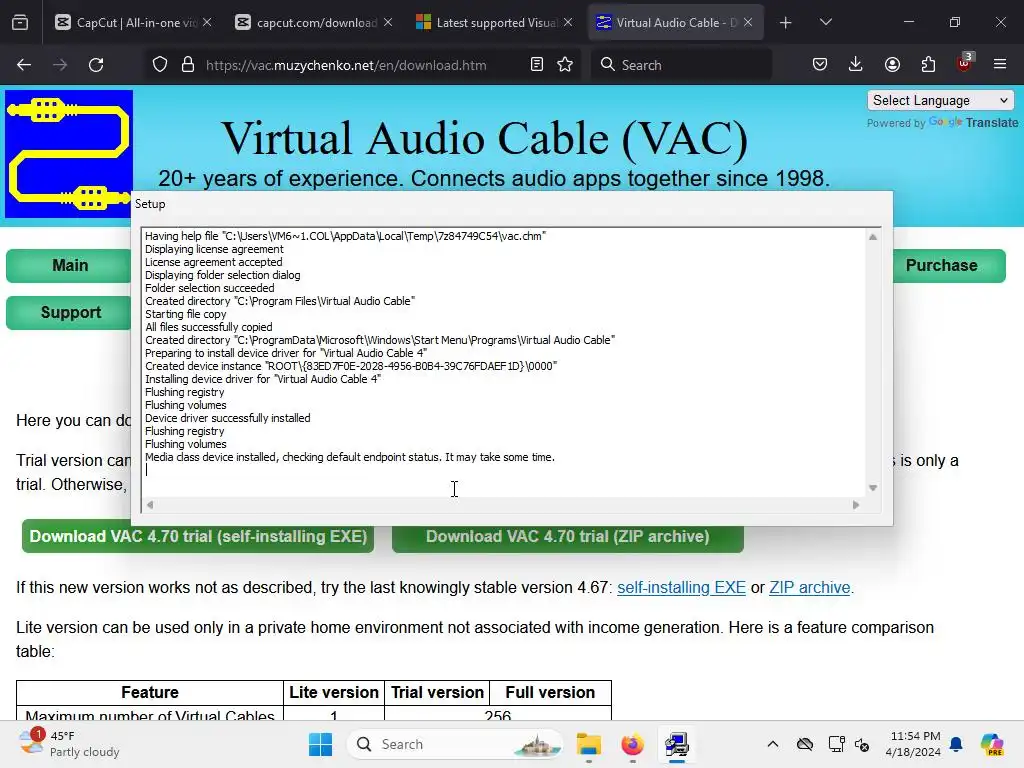Open the Firefox application menu

coord(1000,65)
